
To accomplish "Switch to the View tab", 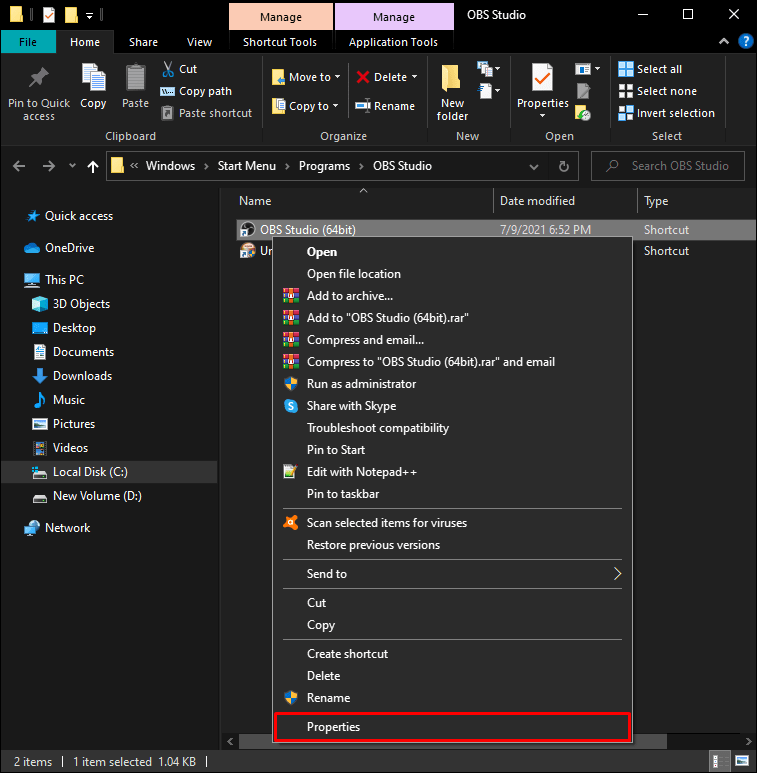I will click(x=199, y=42).
